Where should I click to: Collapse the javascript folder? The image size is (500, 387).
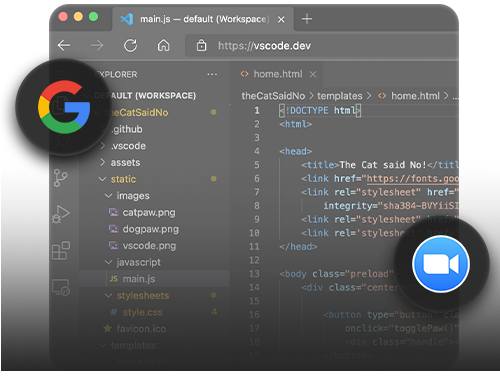point(108,262)
